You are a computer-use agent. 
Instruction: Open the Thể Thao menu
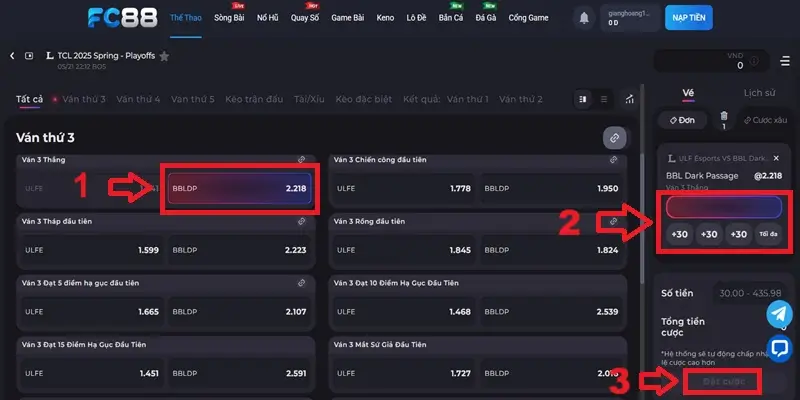click(x=186, y=18)
